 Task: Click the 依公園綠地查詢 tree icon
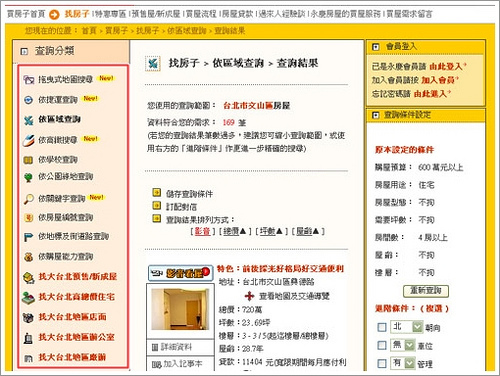tap(28, 177)
